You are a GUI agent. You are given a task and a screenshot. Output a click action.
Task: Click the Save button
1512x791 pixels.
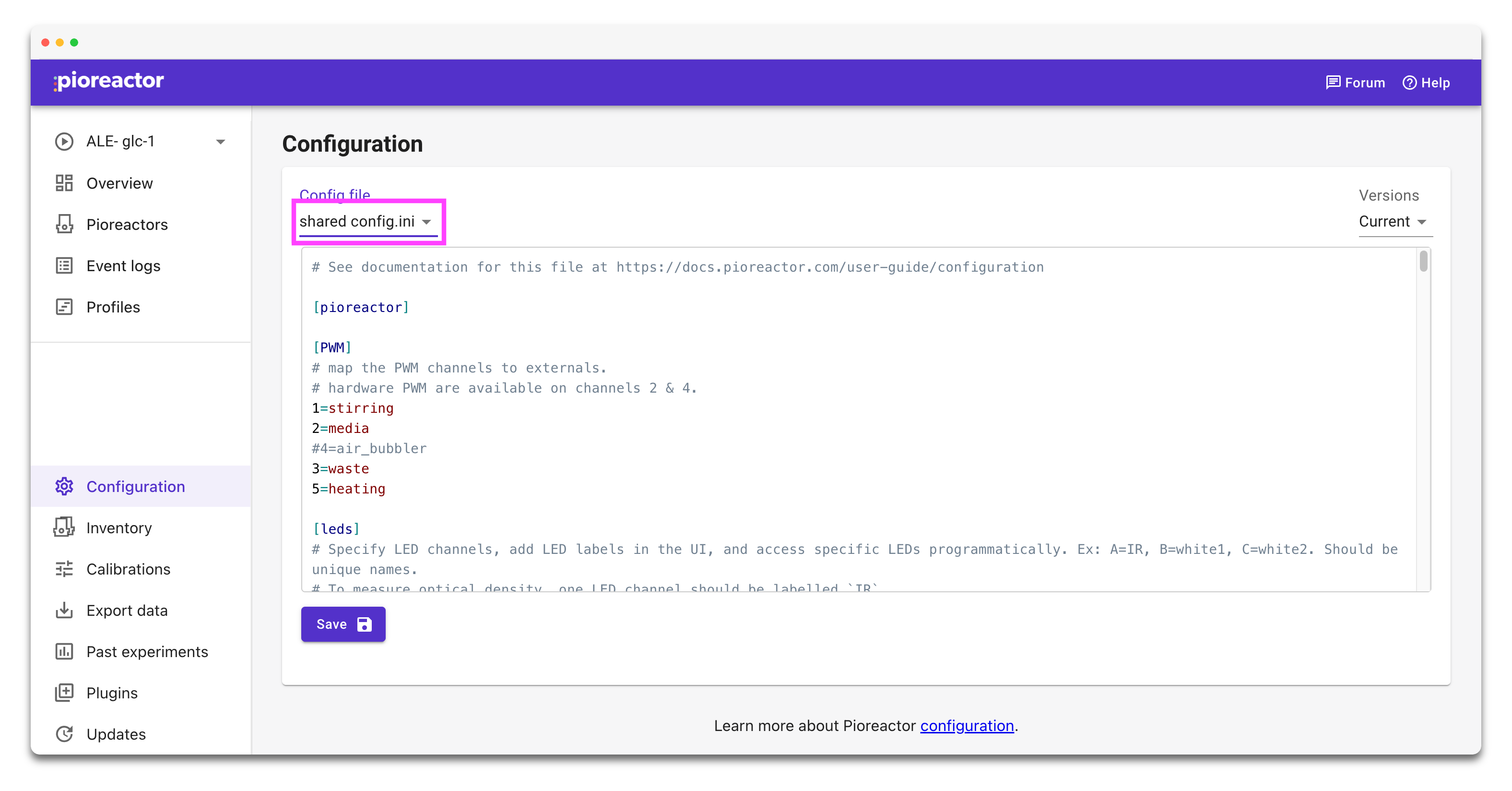pos(343,624)
